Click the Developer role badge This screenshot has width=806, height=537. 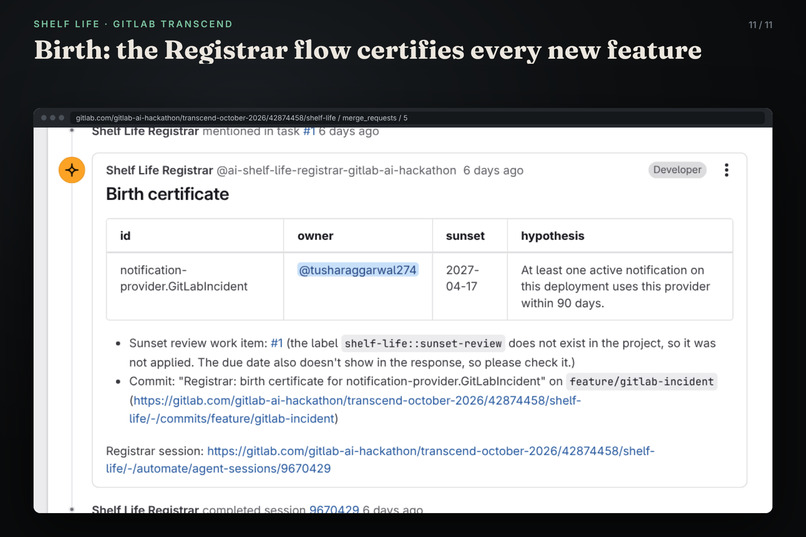pos(677,170)
